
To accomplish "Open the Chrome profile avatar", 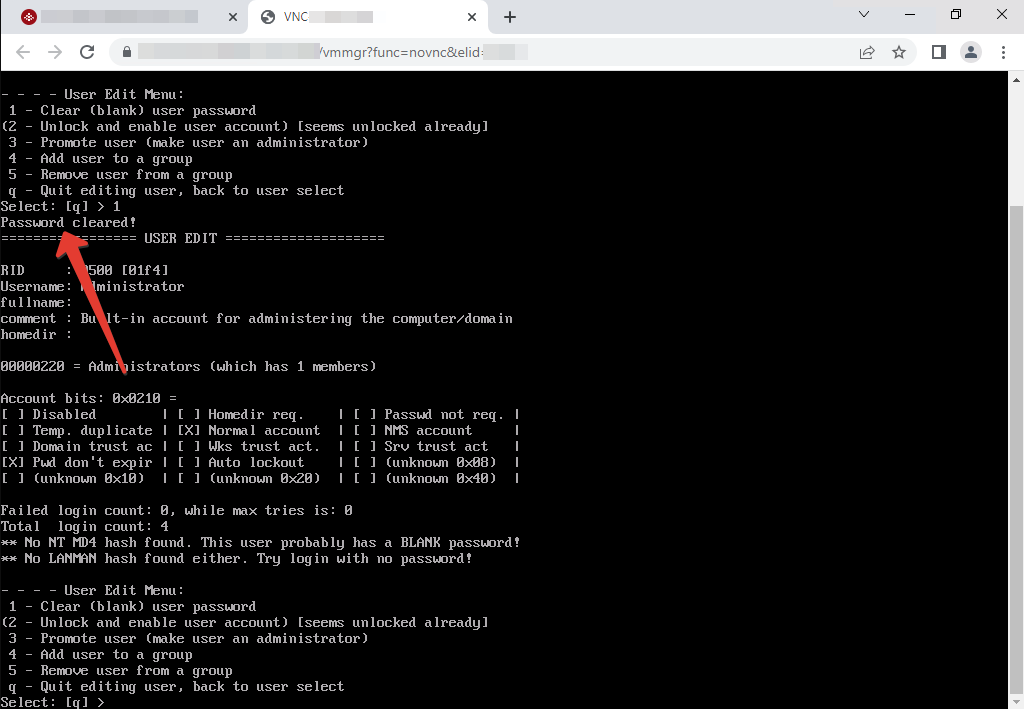I will [970, 53].
